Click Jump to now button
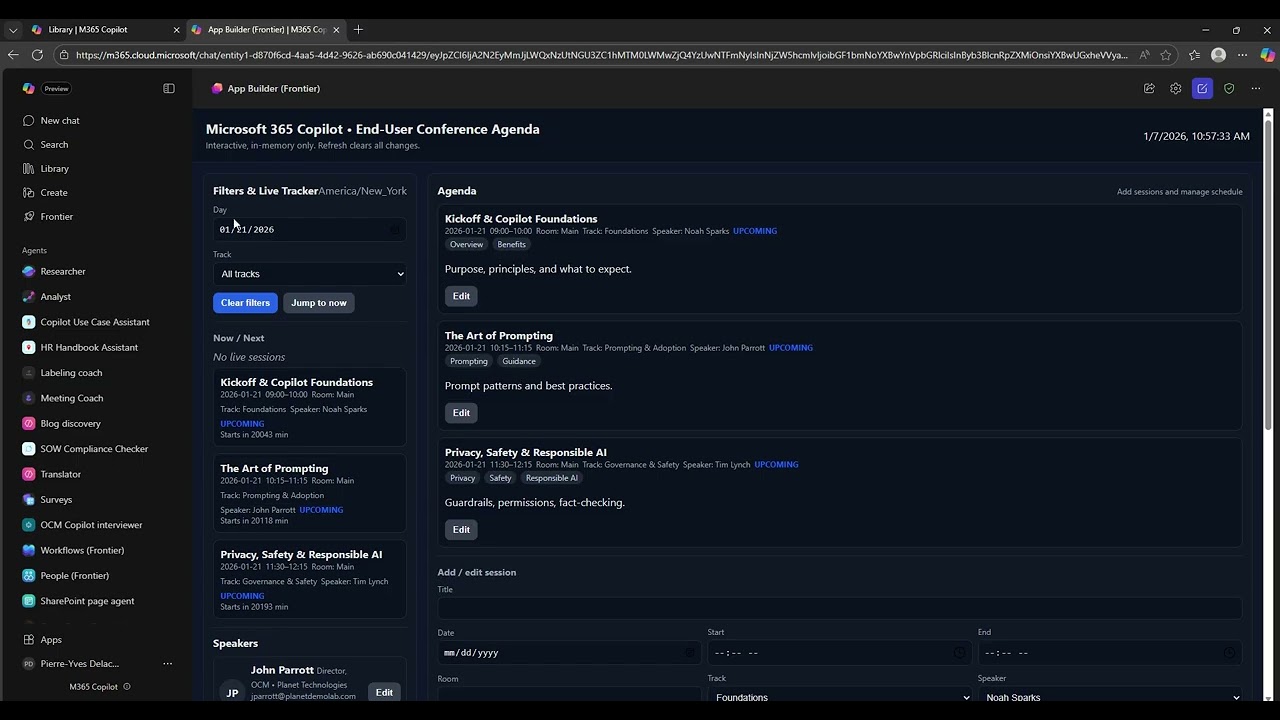Image resolution: width=1280 pixels, height=720 pixels. point(319,303)
